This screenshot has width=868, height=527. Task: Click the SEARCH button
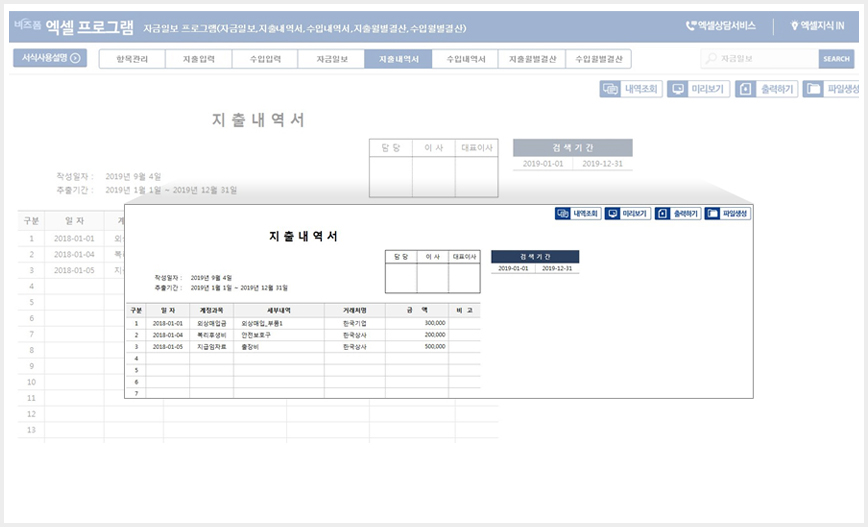[836, 58]
